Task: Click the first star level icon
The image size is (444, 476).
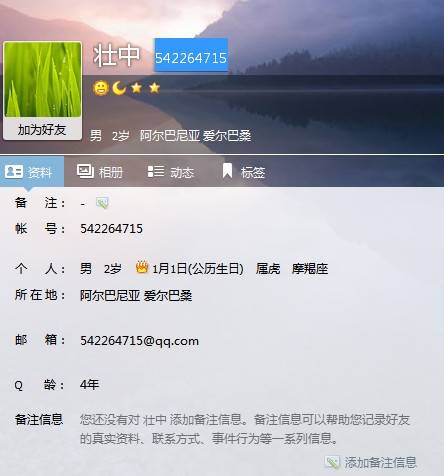Action: pyautogui.click(x=136, y=88)
